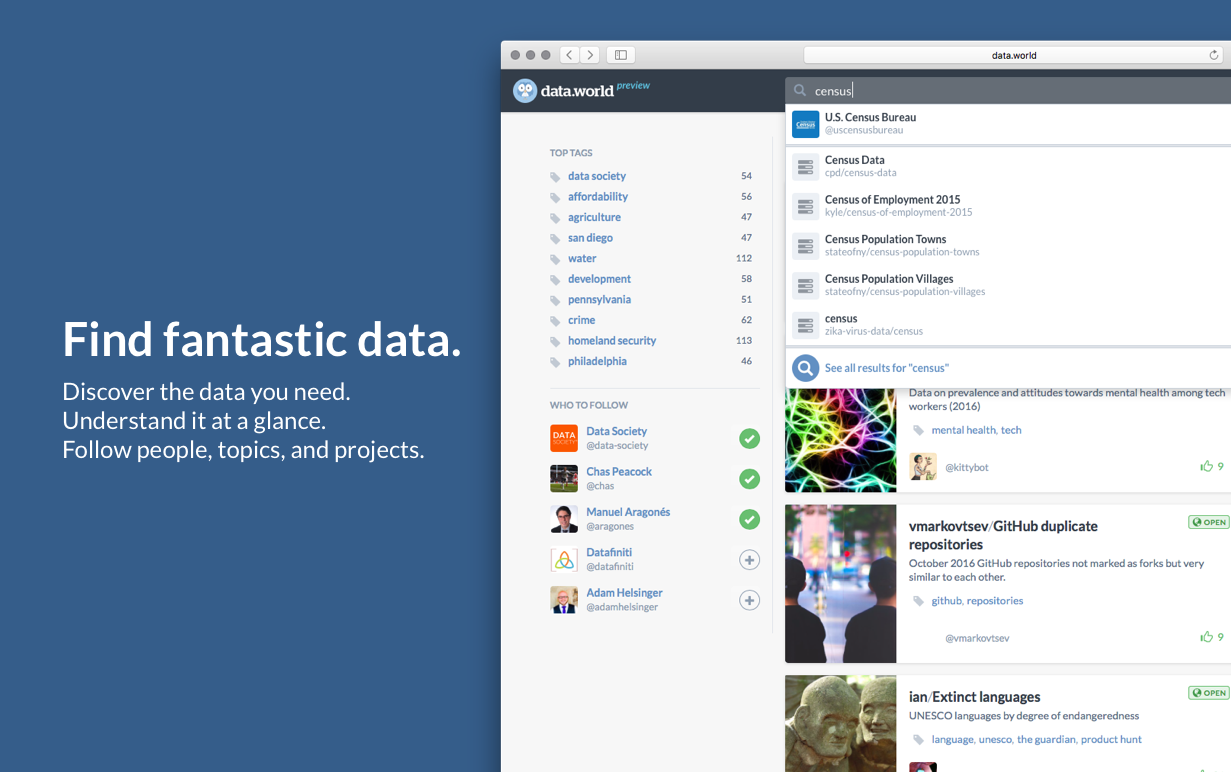Click the browser address bar showing data.world
This screenshot has width=1231, height=772.
point(1014,55)
